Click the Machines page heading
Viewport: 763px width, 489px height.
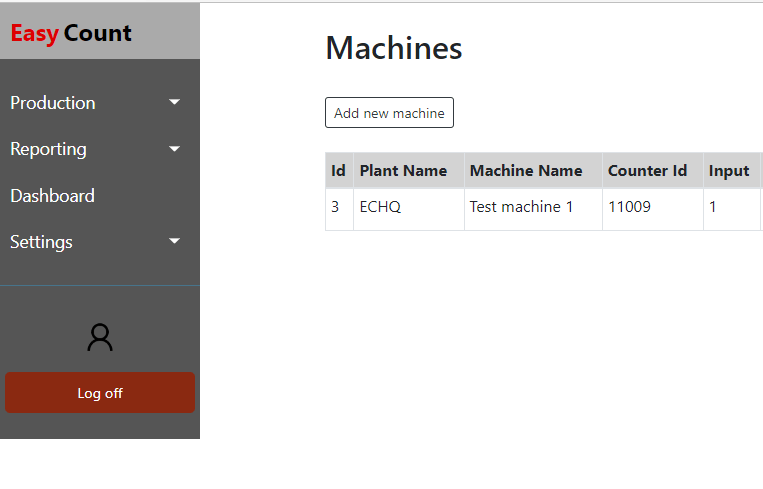394,48
